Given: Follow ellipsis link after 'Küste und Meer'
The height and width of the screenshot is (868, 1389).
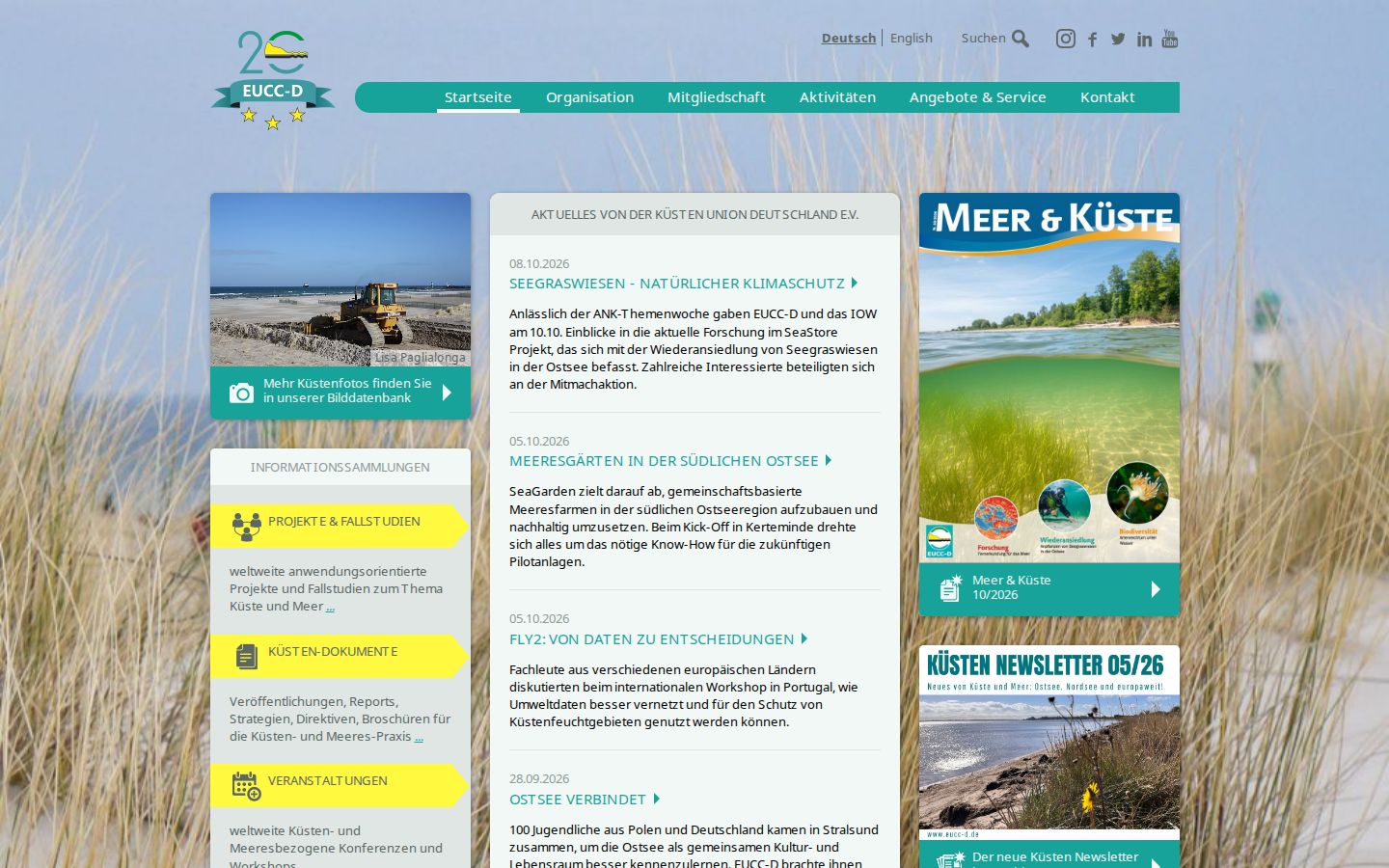Looking at the screenshot, I should coord(330,607).
